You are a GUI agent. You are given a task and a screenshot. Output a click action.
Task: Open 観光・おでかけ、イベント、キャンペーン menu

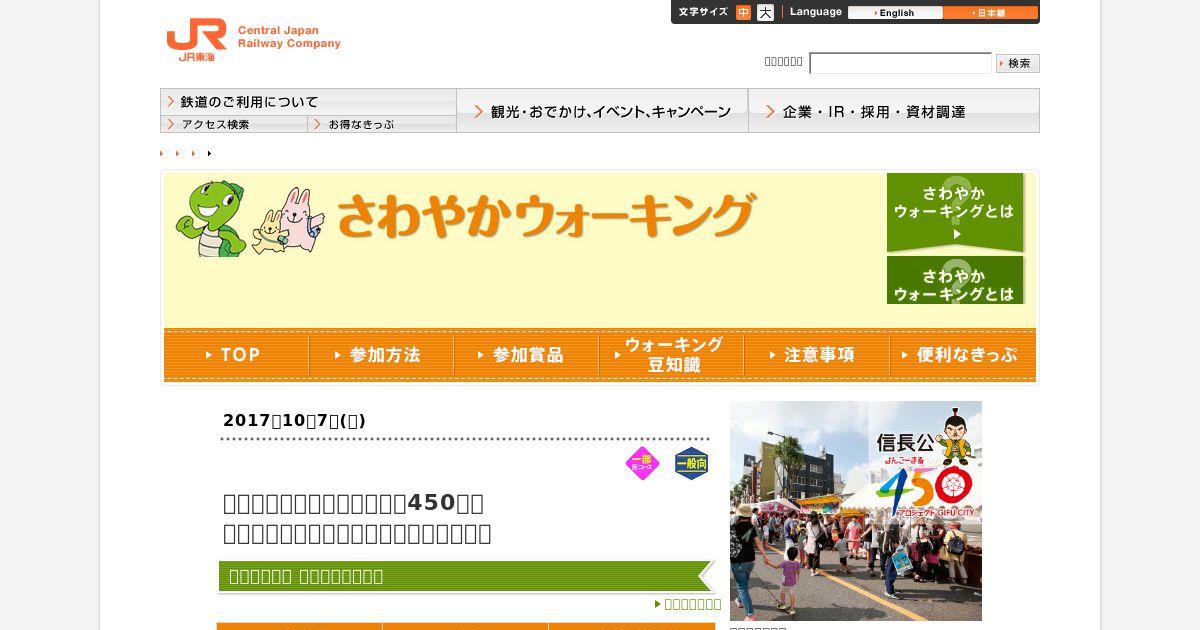pyautogui.click(x=602, y=111)
